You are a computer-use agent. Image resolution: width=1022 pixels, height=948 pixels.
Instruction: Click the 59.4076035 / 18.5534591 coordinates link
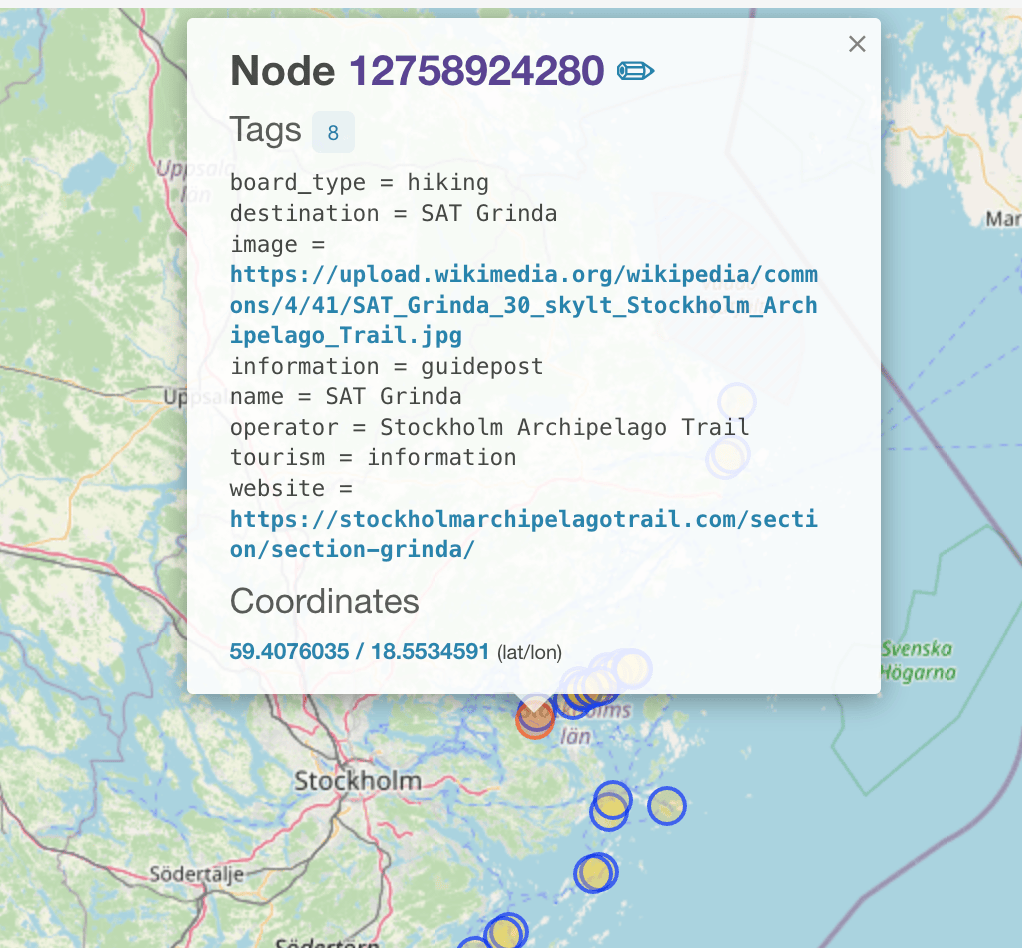pyautogui.click(x=360, y=652)
